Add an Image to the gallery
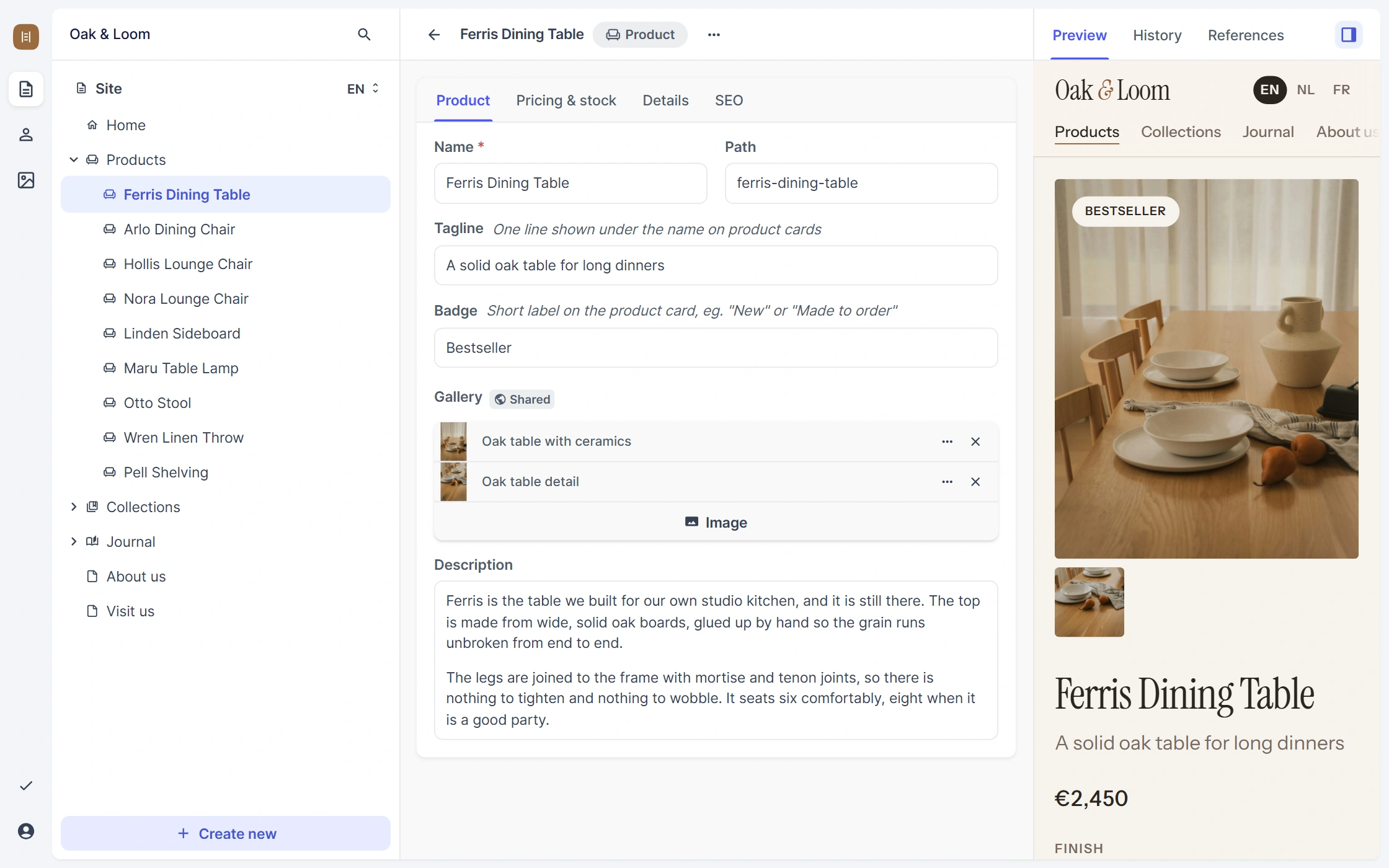The height and width of the screenshot is (868, 1389). (x=716, y=523)
